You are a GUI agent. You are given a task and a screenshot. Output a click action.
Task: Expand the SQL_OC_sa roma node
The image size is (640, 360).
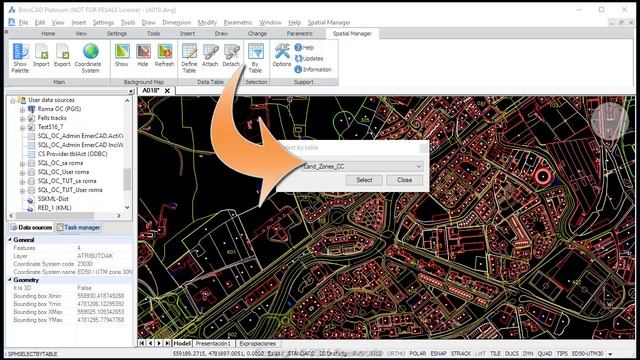click(x=22, y=163)
